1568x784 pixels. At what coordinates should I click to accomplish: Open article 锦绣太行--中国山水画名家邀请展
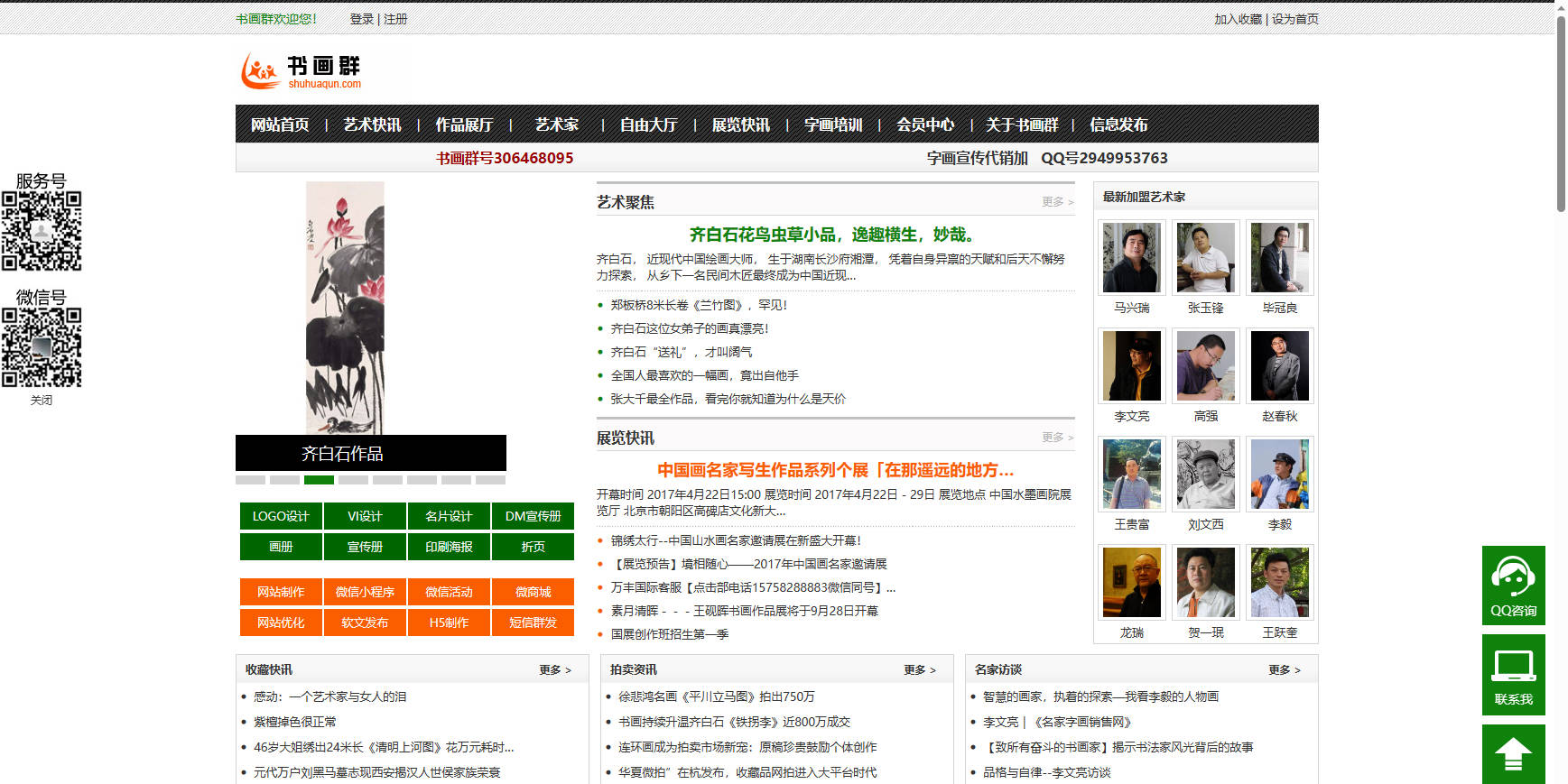736,540
